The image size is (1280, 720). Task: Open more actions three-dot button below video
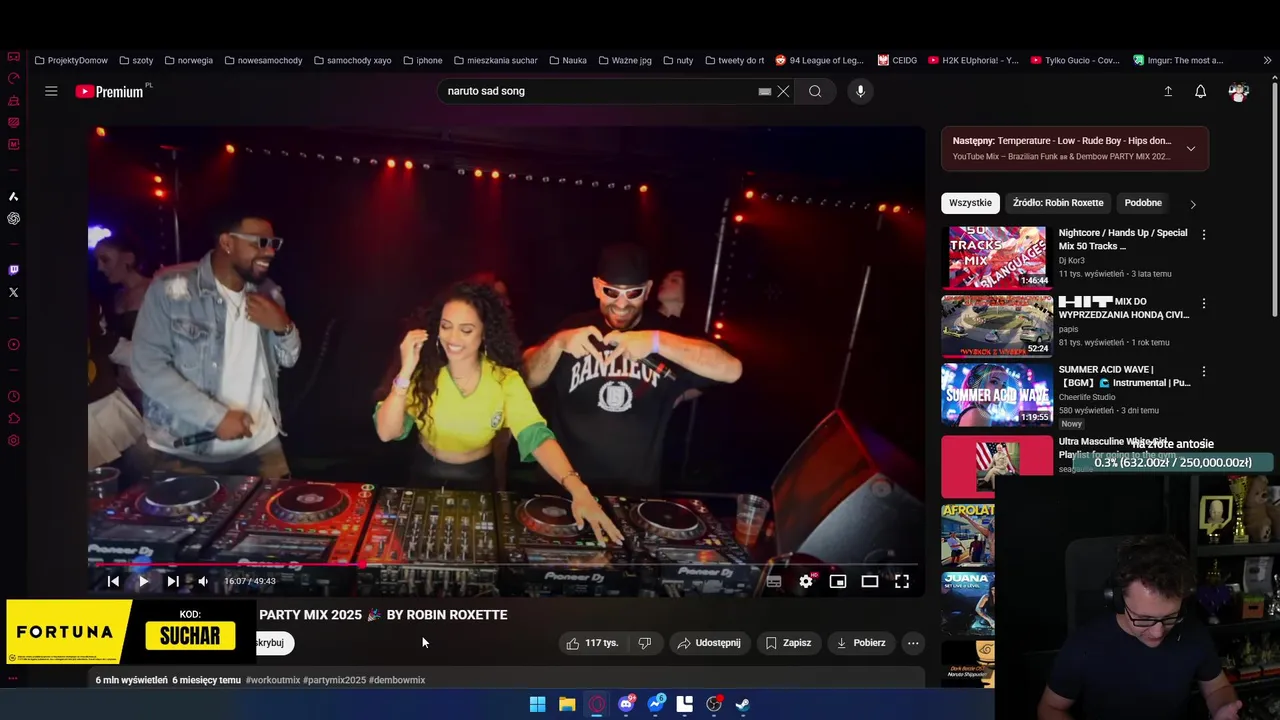coord(913,643)
